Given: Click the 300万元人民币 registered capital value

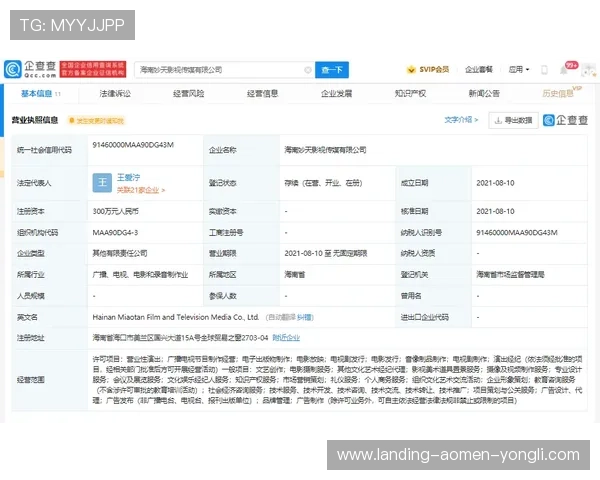Looking at the screenshot, I should click(116, 211).
